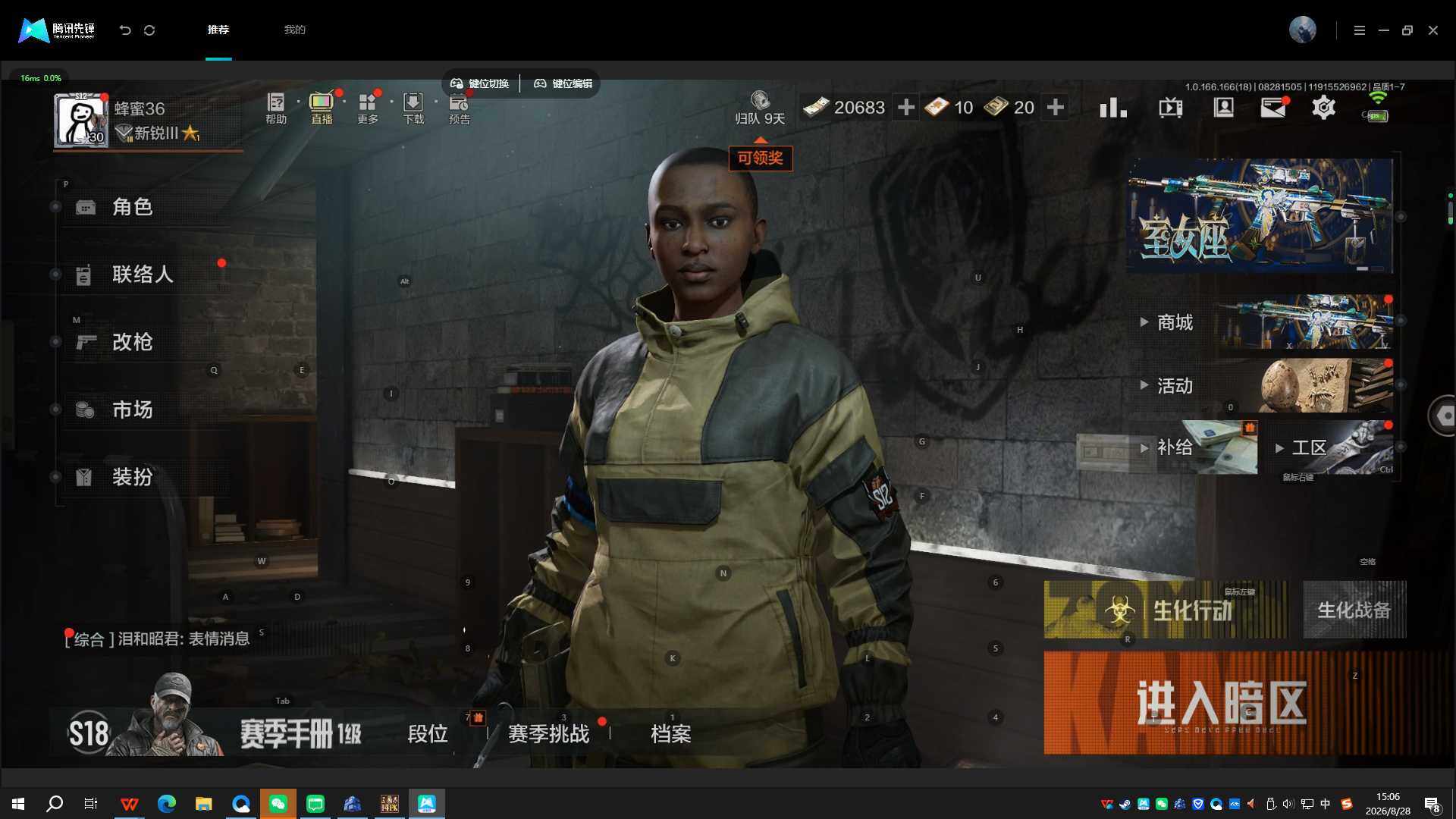The image size is (1456, 819).
Task: Open player profile avatar 蜂蜜36
Action: tap(81, 120)
